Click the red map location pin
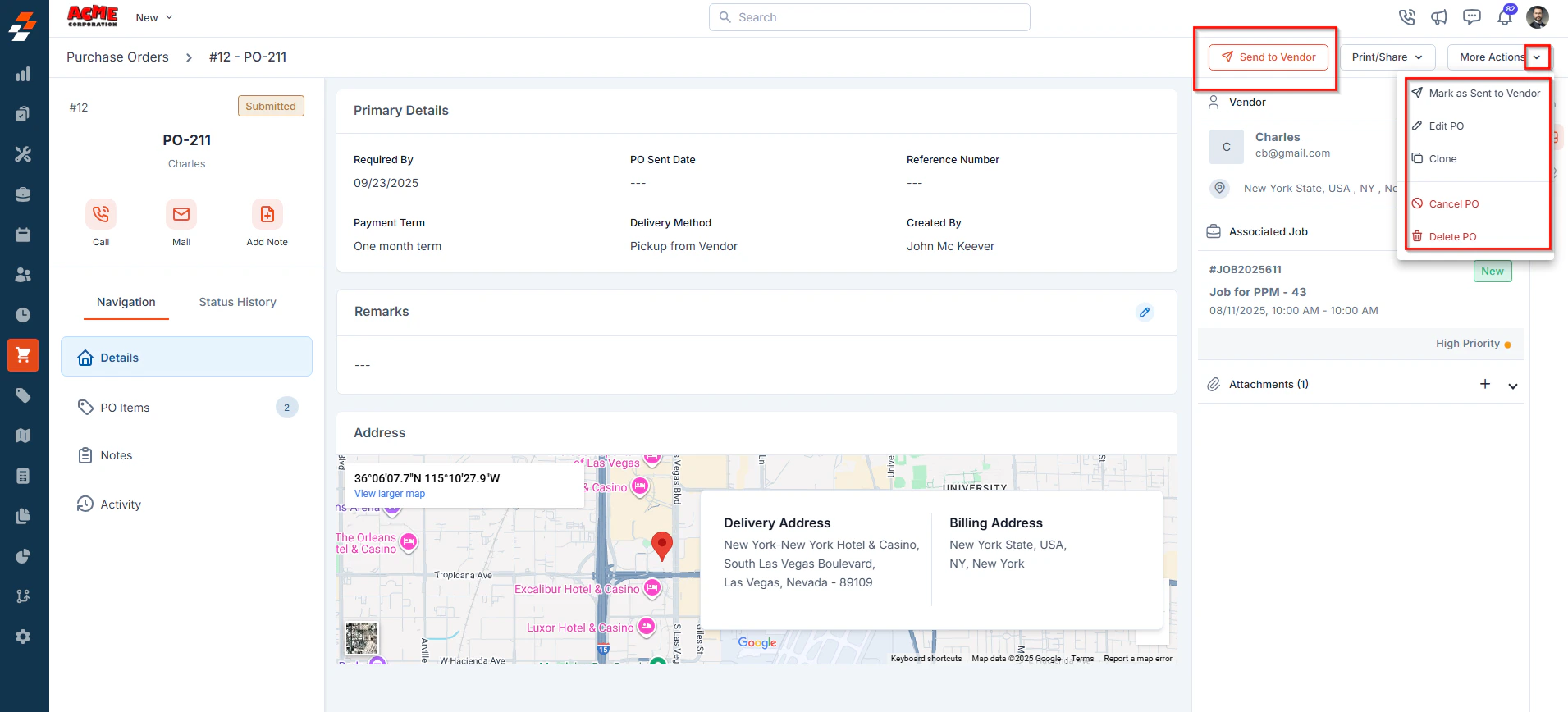This screenshot has height=712, width=1568. click(x=662, y=545)
